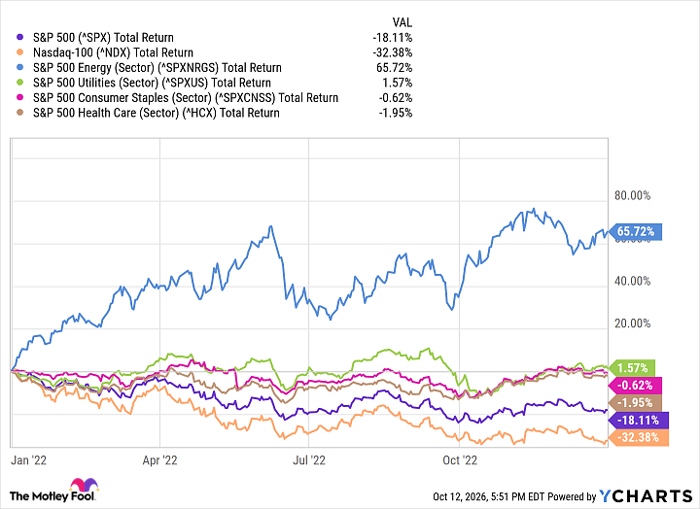The width and height of the screenshot is (700, 509).
Task: Click the blue S&P 500 Energy legend dot
Action: [x=19, y=68]
